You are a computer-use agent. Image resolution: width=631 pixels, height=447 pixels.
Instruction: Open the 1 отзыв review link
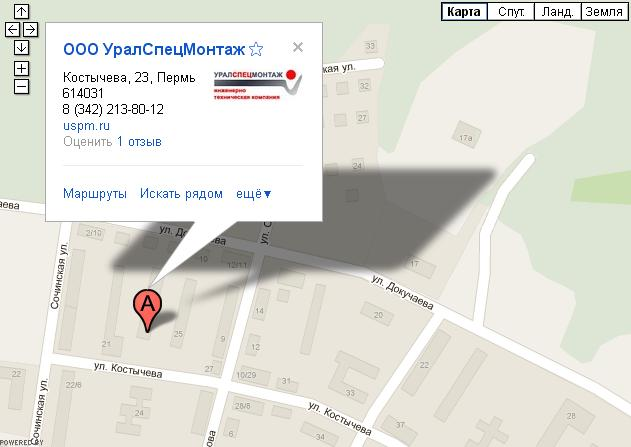click(x=139, y=142)
